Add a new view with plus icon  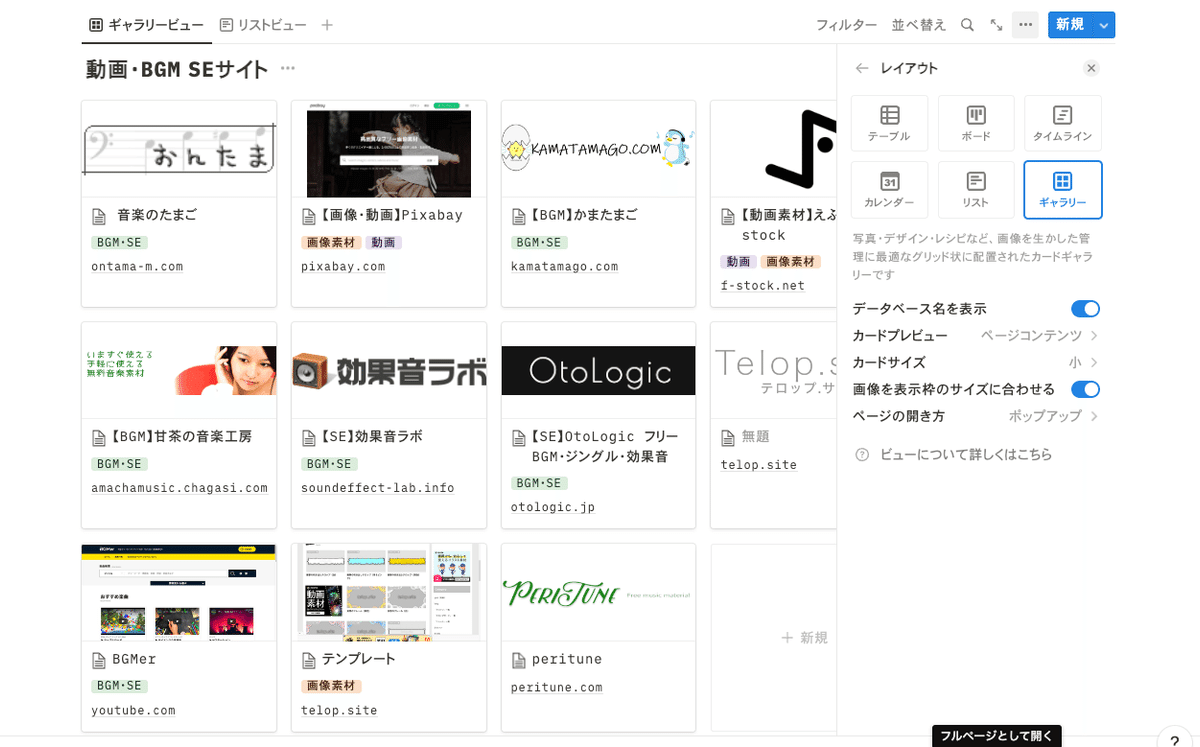327,25
